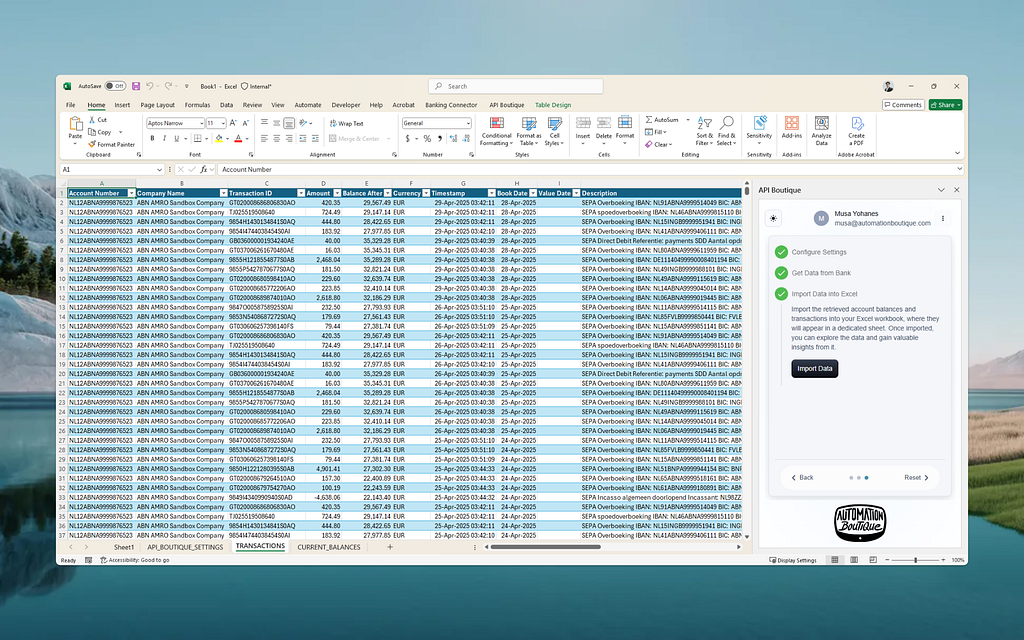Click the Import Data button
Screen dimensions: 1024x640
pos(814,369)
